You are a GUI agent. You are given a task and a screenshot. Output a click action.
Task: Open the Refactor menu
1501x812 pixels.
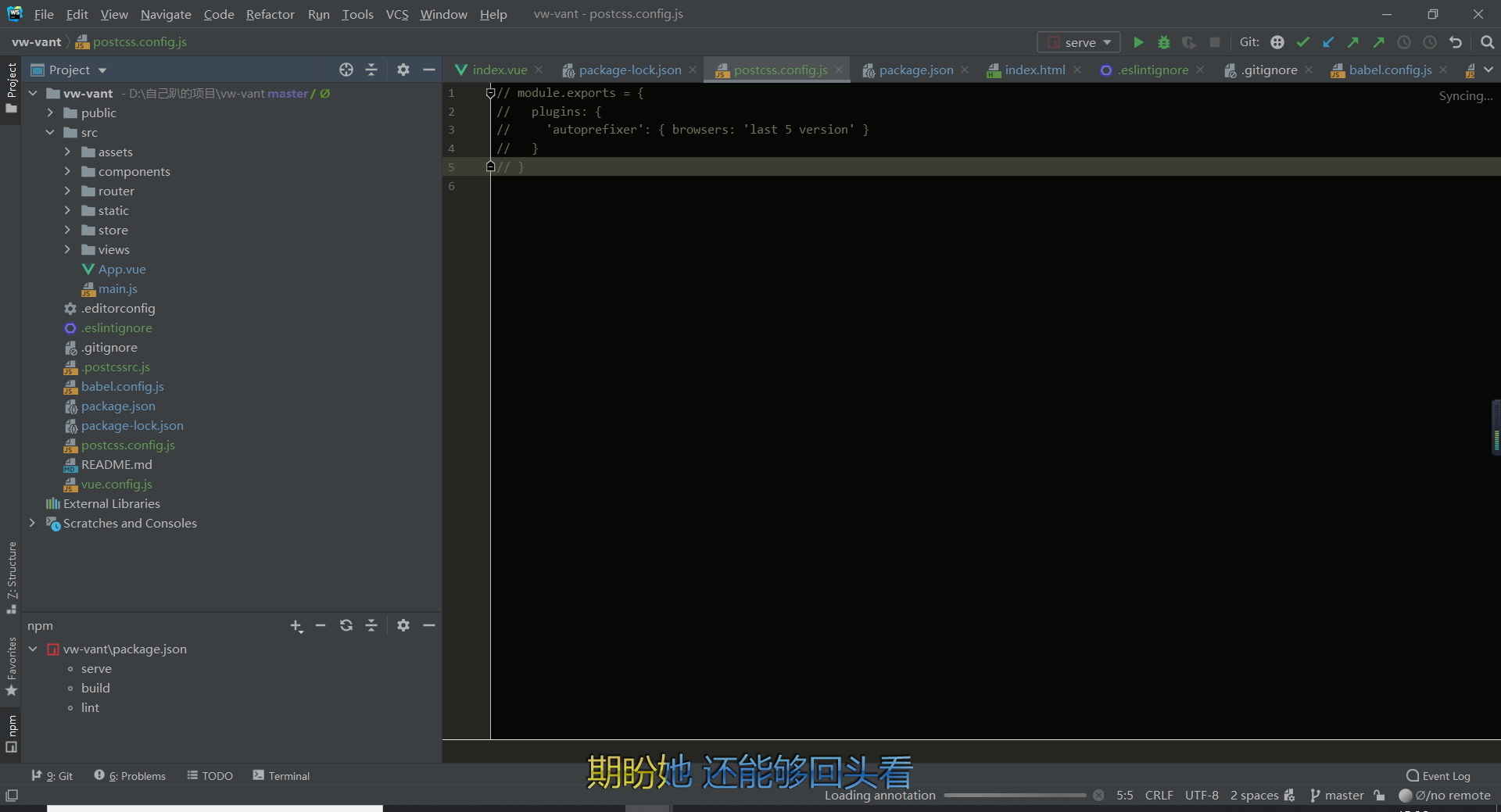[270, 14]
